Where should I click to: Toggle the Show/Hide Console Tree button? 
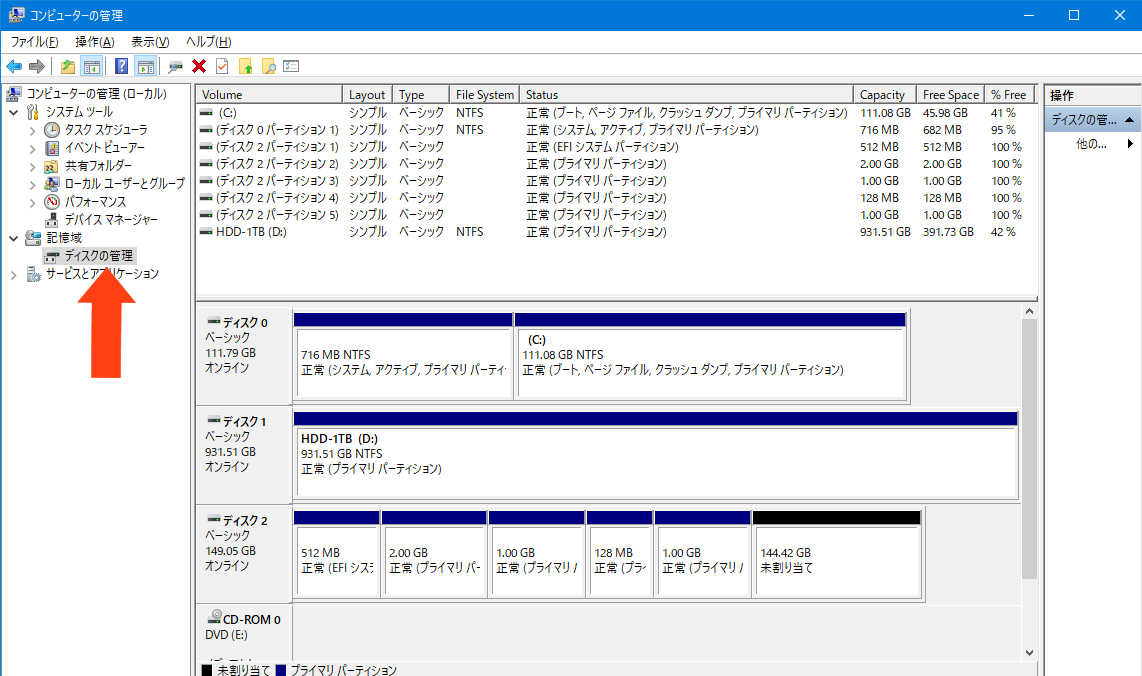tap(92, 67)
